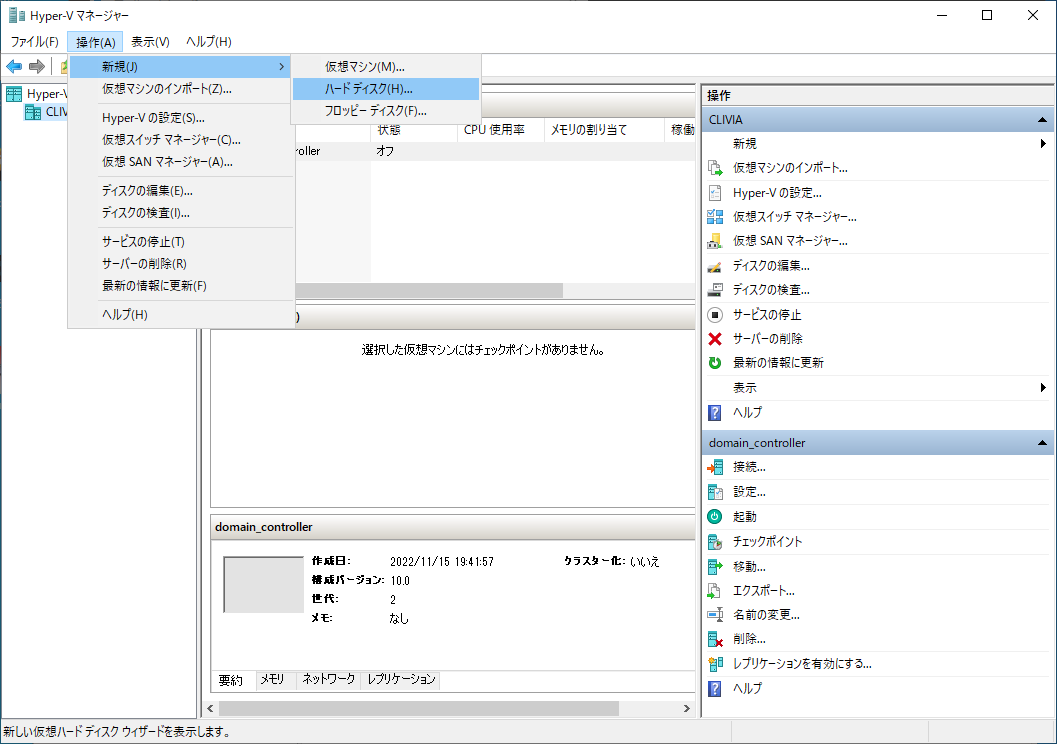Click the ディスクの検査 icon in actions pane

coord(715,290)
